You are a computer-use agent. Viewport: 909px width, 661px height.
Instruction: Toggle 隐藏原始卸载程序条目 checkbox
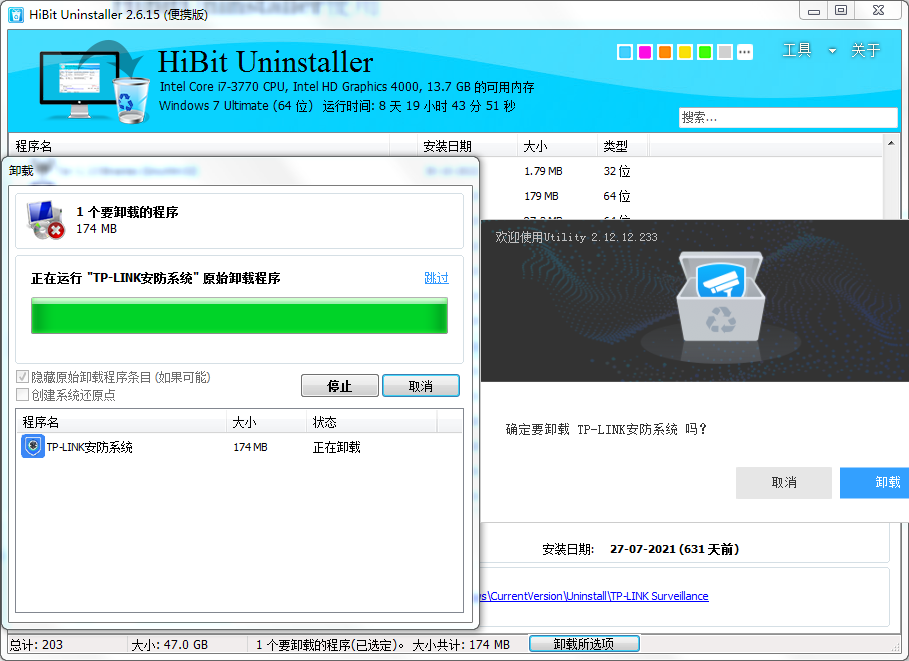coord(22,377)
